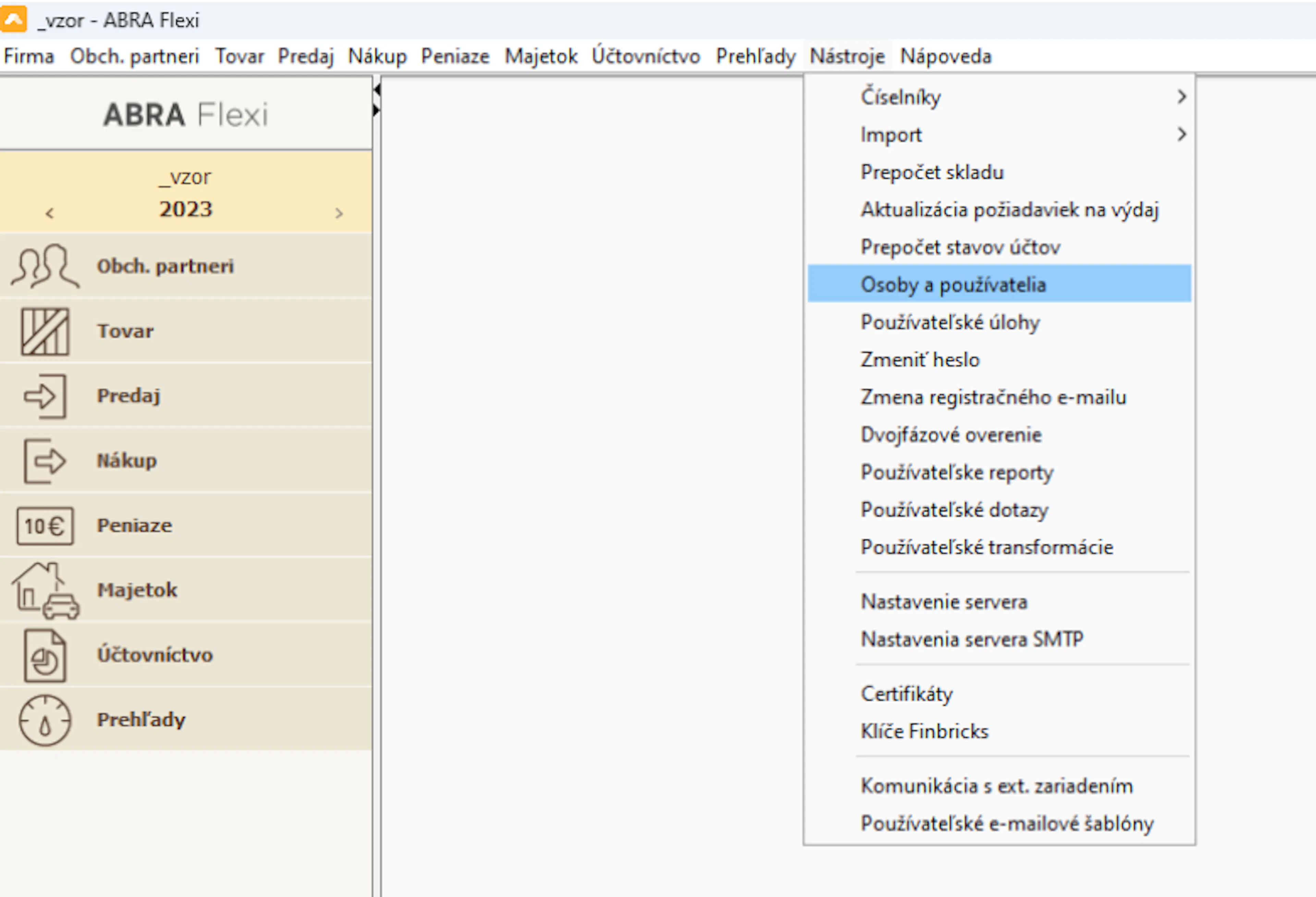Select the Účtovníctvo document chart icon

[x=45, y=655]
